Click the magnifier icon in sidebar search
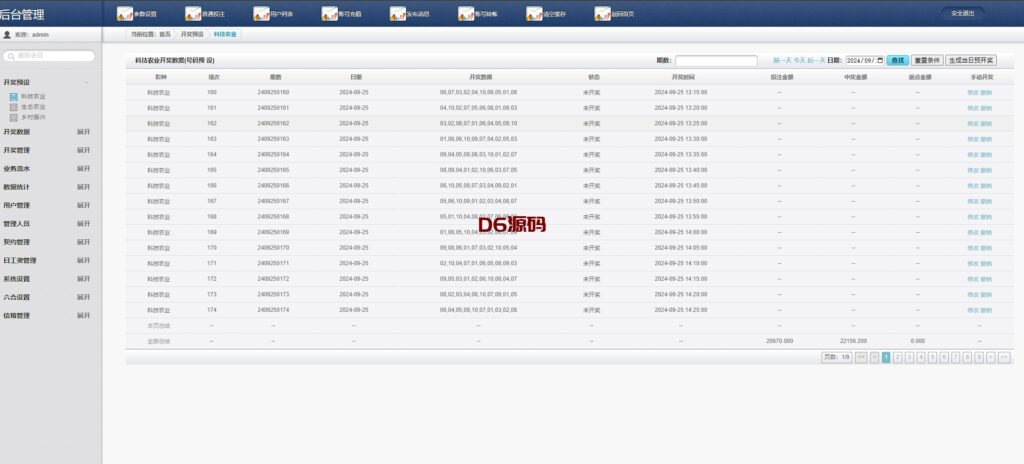 pos(11,56)
